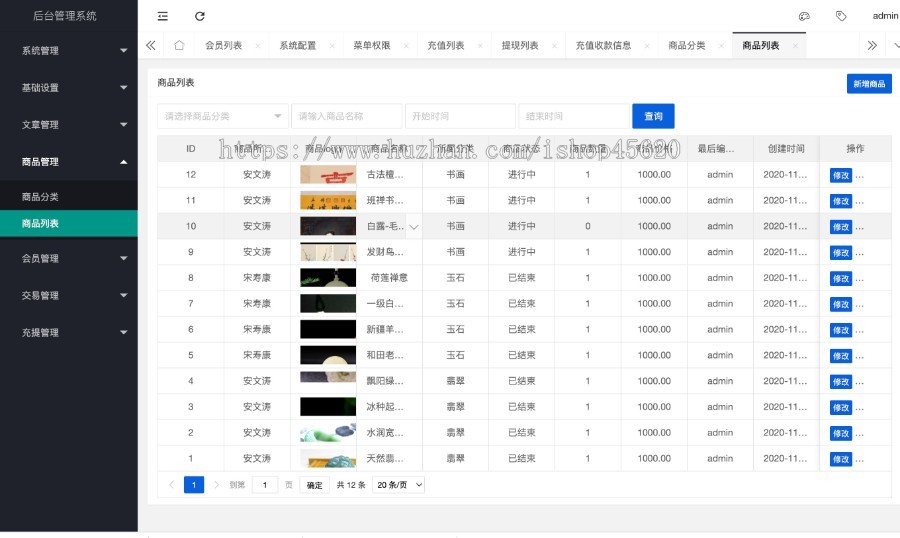Expand the 基础设置 sidebar menu
The image size is (900, 538).
[x=69, y=87]
